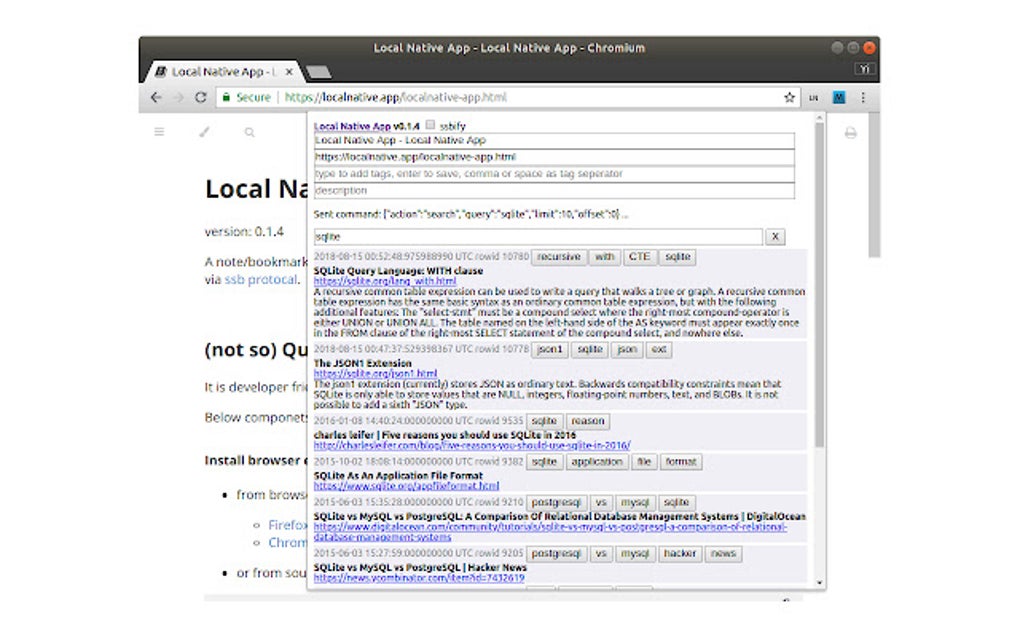Open the Chromium three-dot menu
1020x638 pixels.
tap(863, 98)
